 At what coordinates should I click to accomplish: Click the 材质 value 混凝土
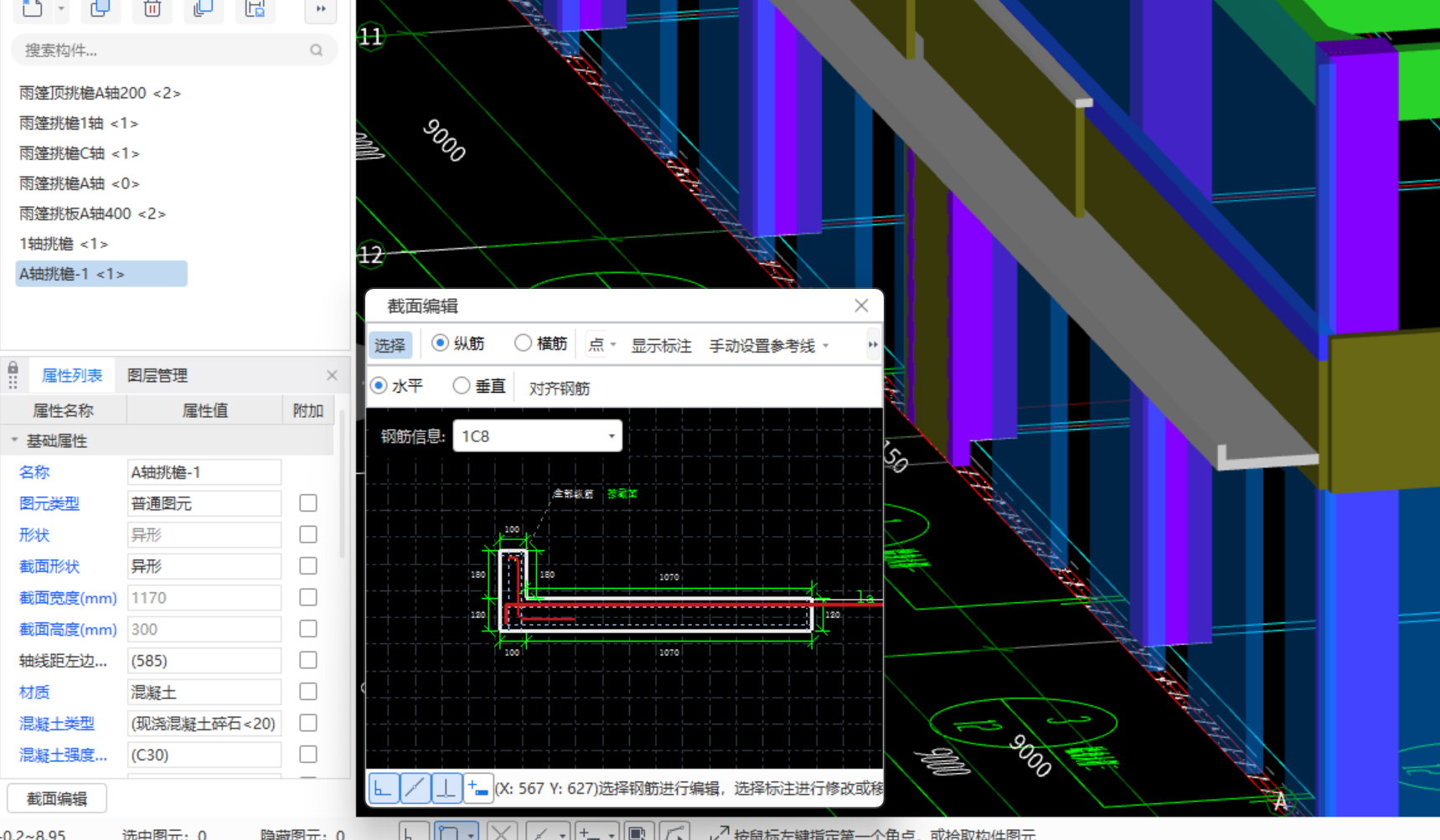click(204, 692)
